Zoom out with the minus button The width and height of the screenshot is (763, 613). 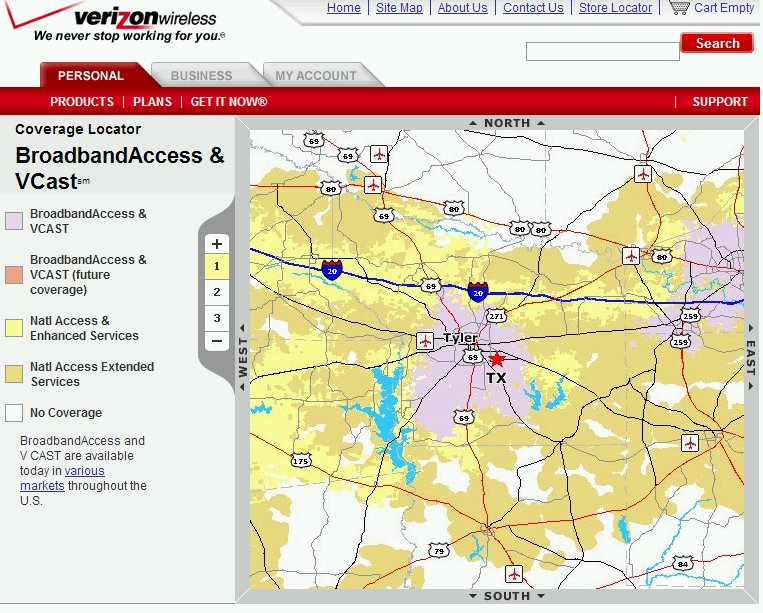tap(217, 341)
